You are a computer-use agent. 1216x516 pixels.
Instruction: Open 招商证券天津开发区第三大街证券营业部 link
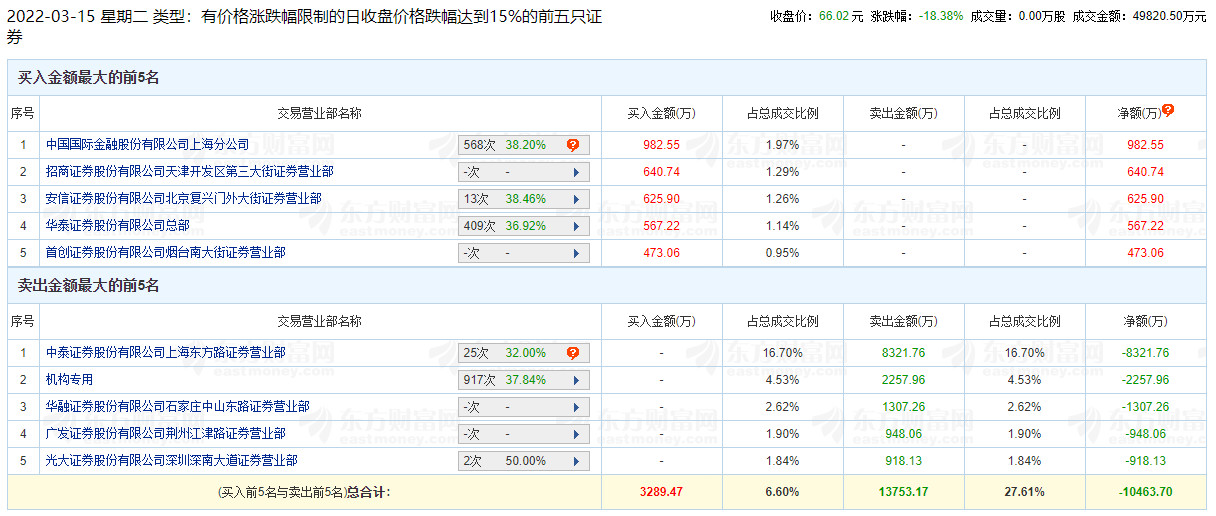(189, 172)
